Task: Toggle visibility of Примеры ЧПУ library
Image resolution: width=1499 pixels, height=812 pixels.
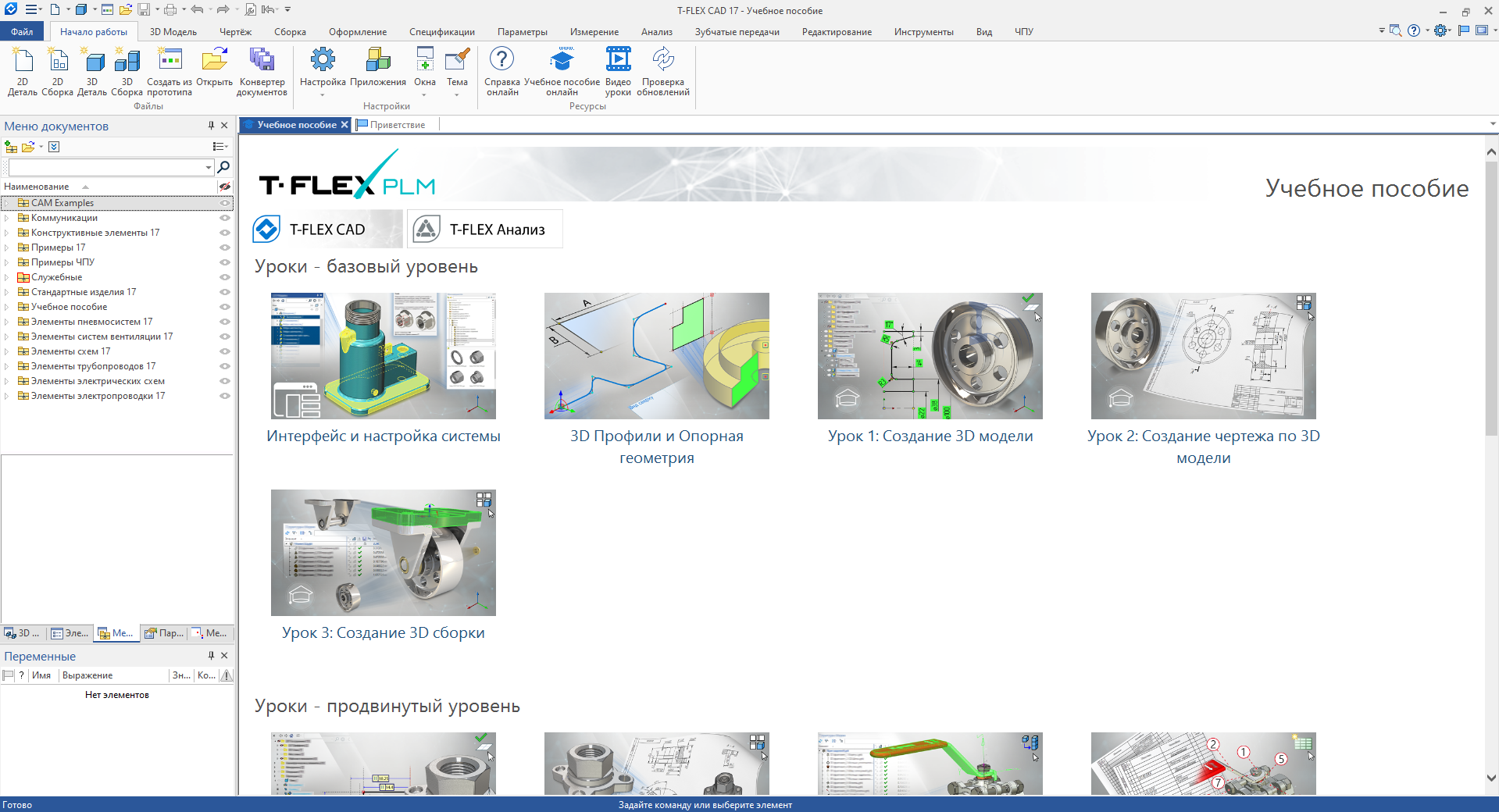Action: coord(225,262)
